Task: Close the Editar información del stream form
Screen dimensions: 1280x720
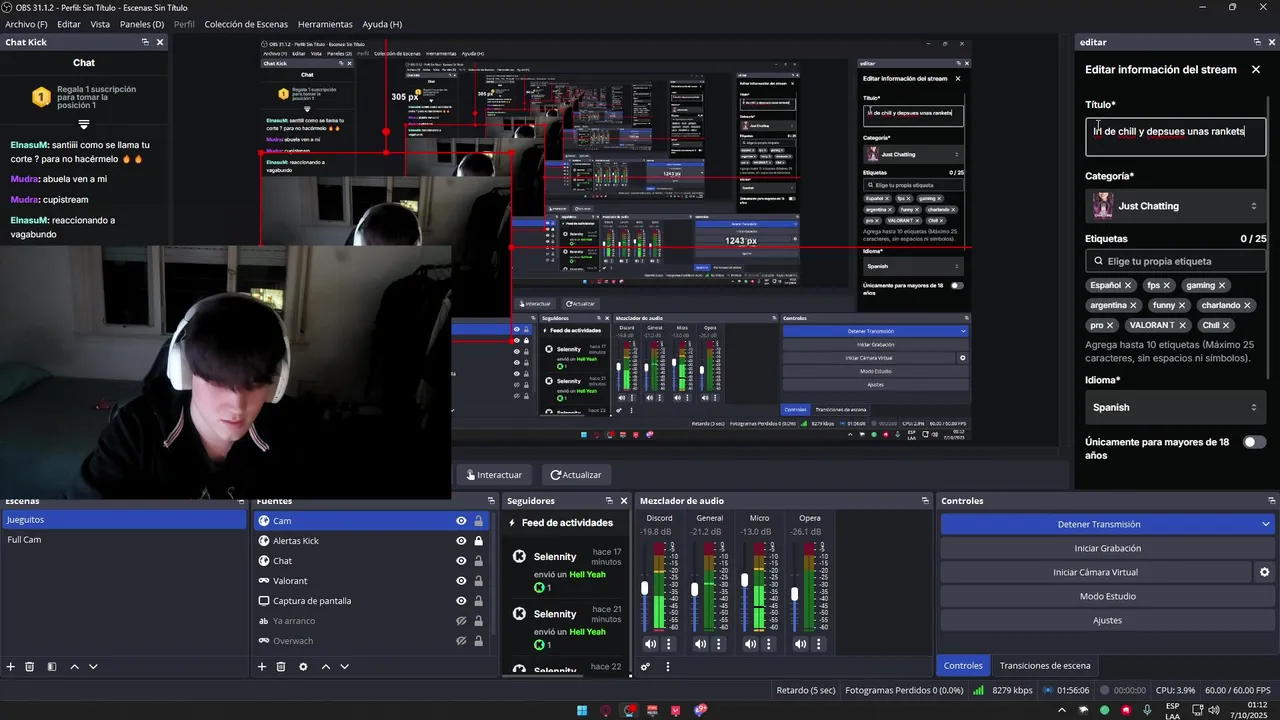Action: [1257, 69]
